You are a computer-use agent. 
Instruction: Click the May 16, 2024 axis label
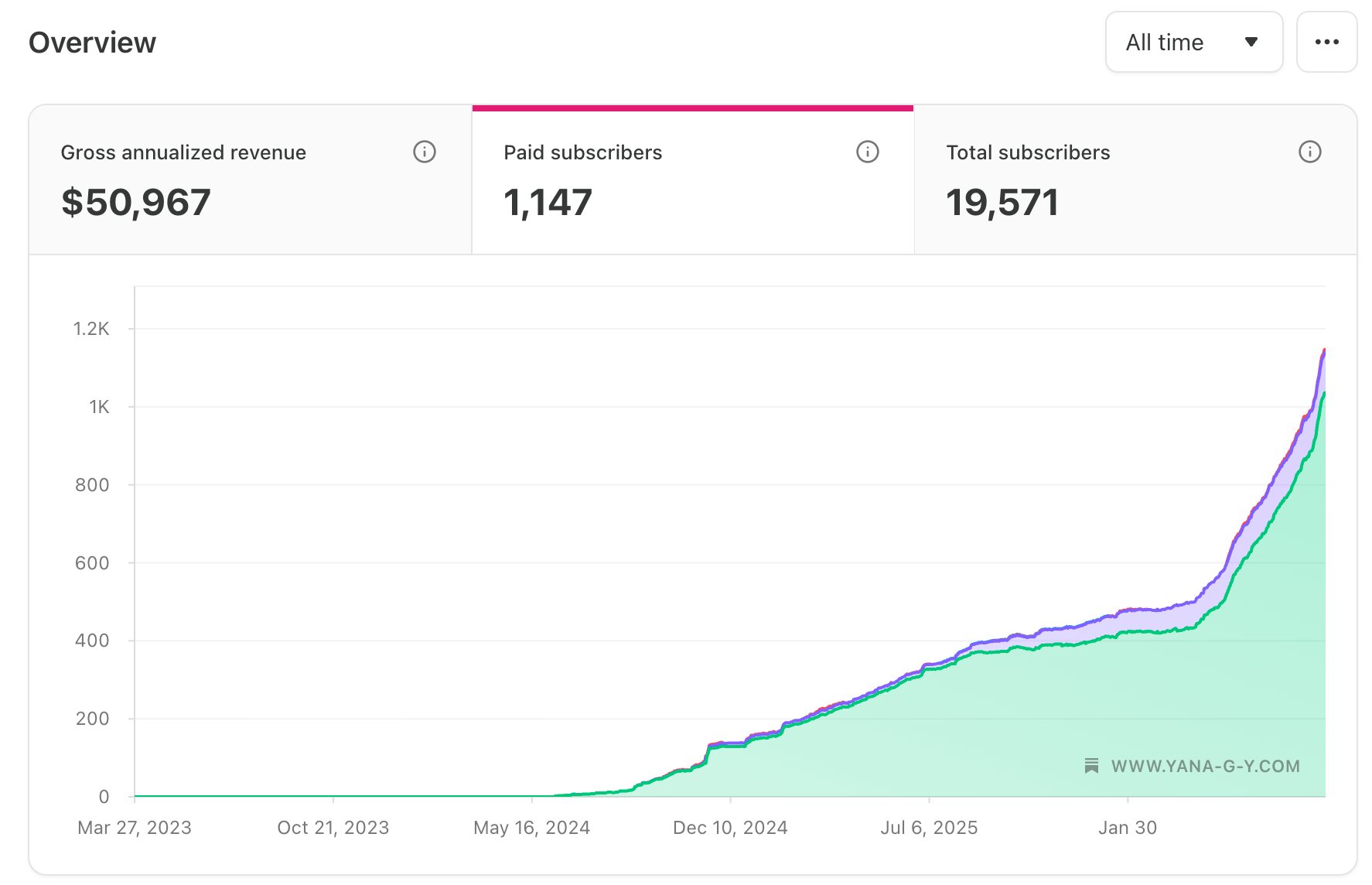[532, 828]
